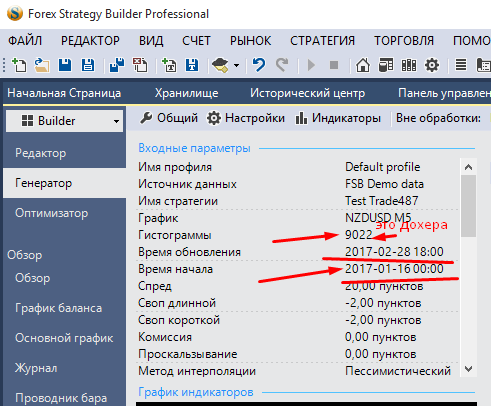This screenshot has height=406, width=491.
Task: Open the ТОРГОВЛЯ menu
Action: [x=404, y=41]
